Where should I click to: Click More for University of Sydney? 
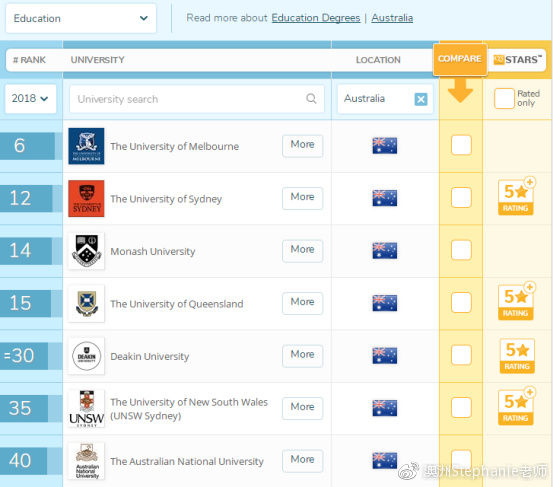tap(302, 198)
